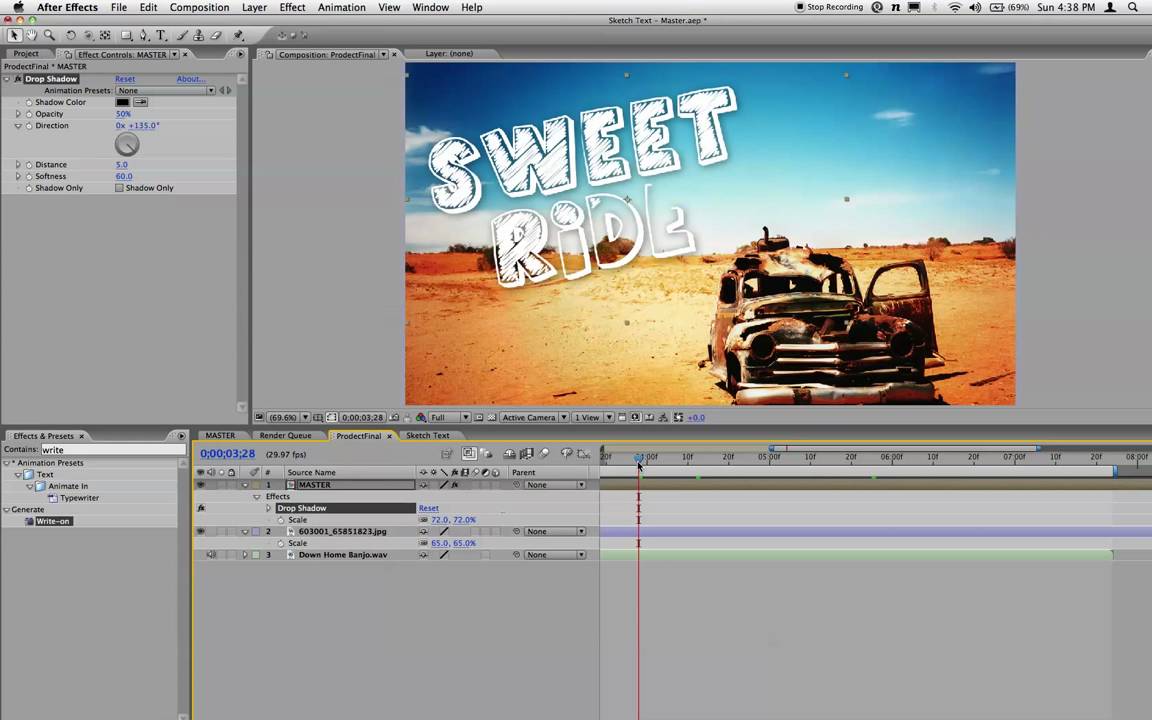Hide the 603001_65851823.jpg layer
Viewport: 1152px width, 720px height.
pos(200,531)
